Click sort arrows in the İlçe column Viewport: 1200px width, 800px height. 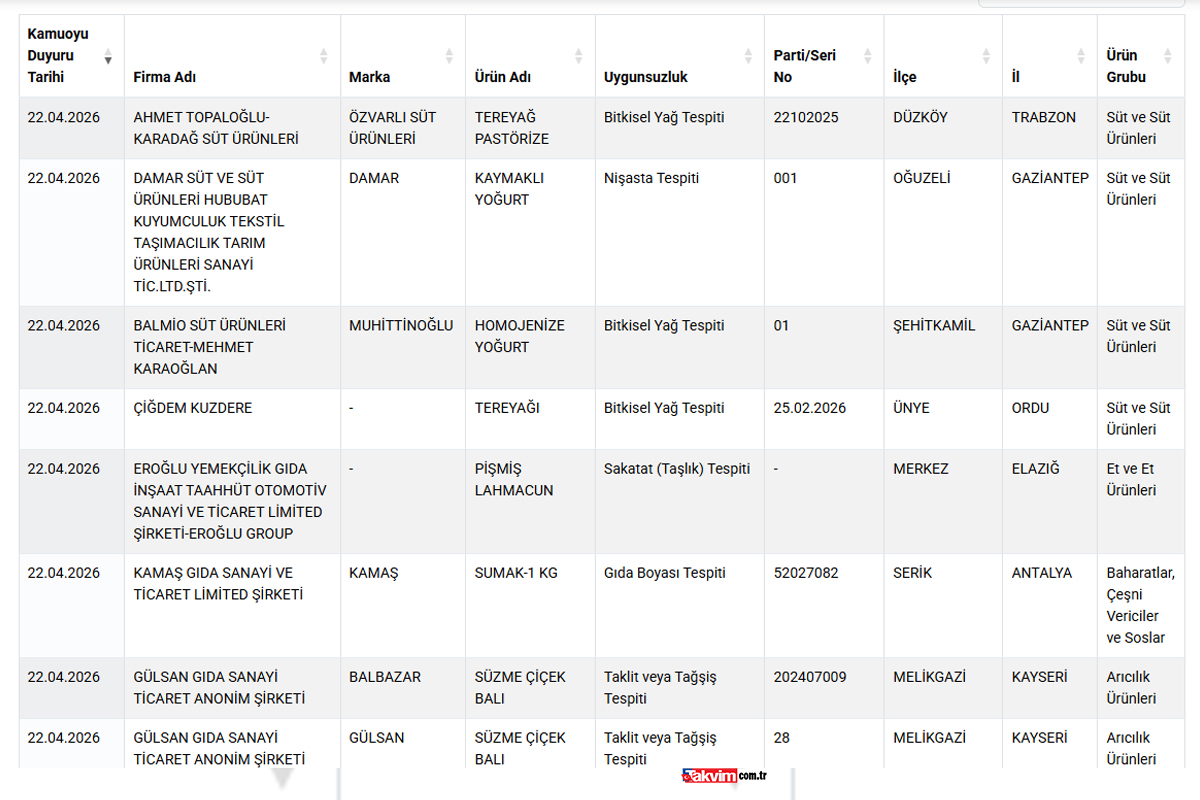(986, 56)
